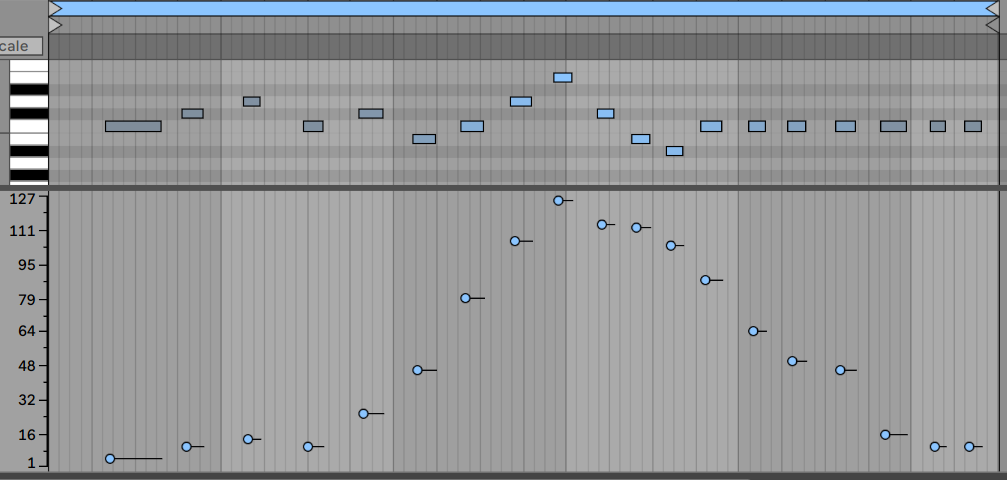1007x480 pixels.
Task: Select the long first MIDI note
Action: [x=133, y=127]
